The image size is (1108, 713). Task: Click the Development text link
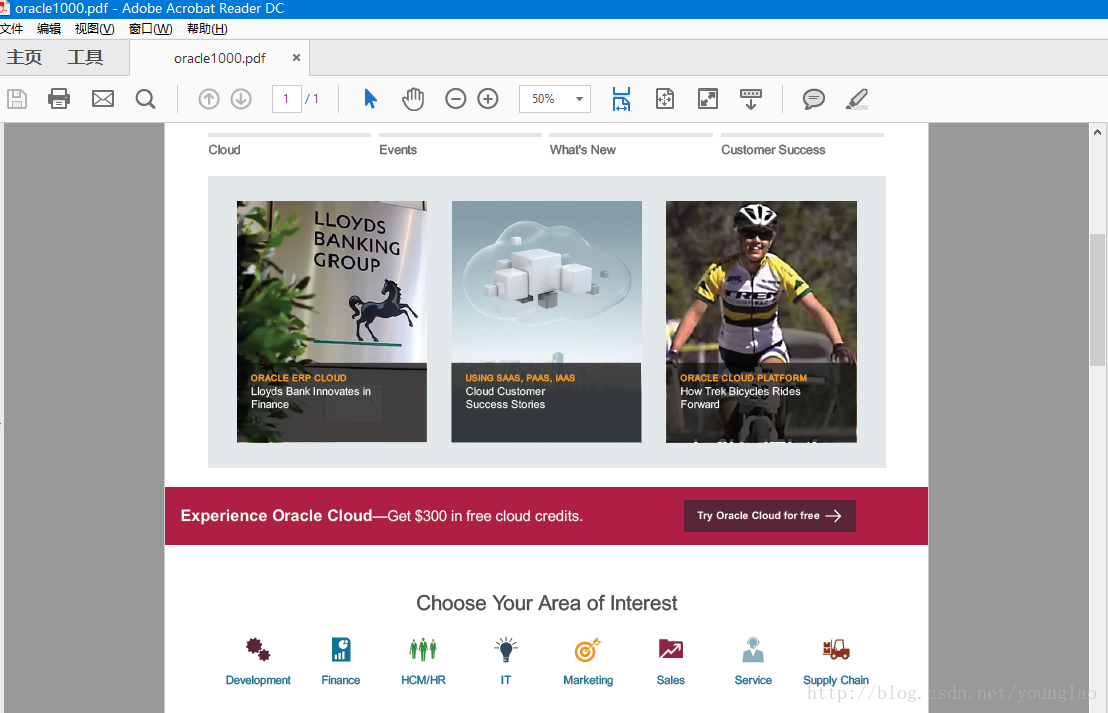click(x=258, y=680)
